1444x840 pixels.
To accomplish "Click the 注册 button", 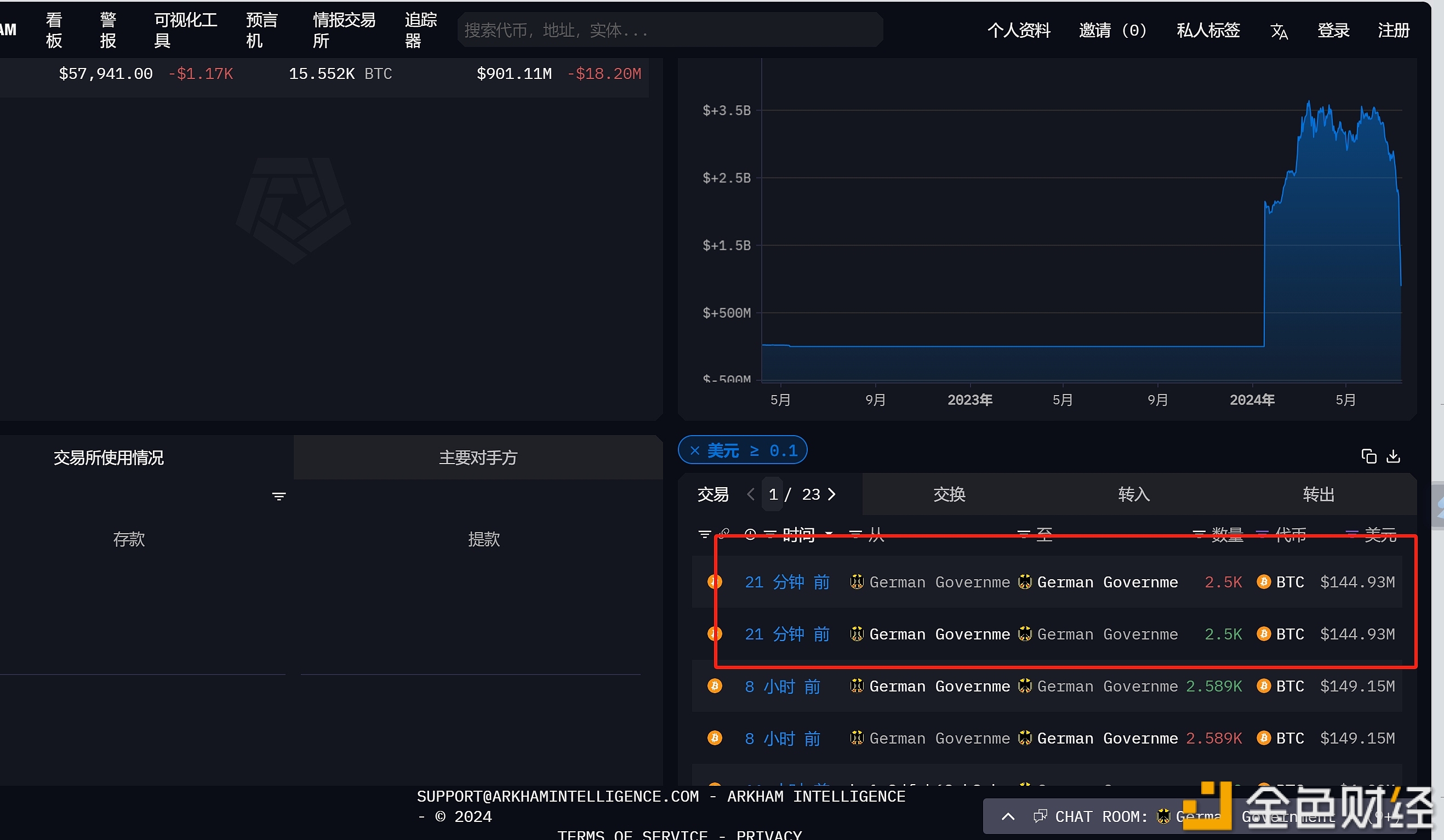I will tap(1394, 30).
